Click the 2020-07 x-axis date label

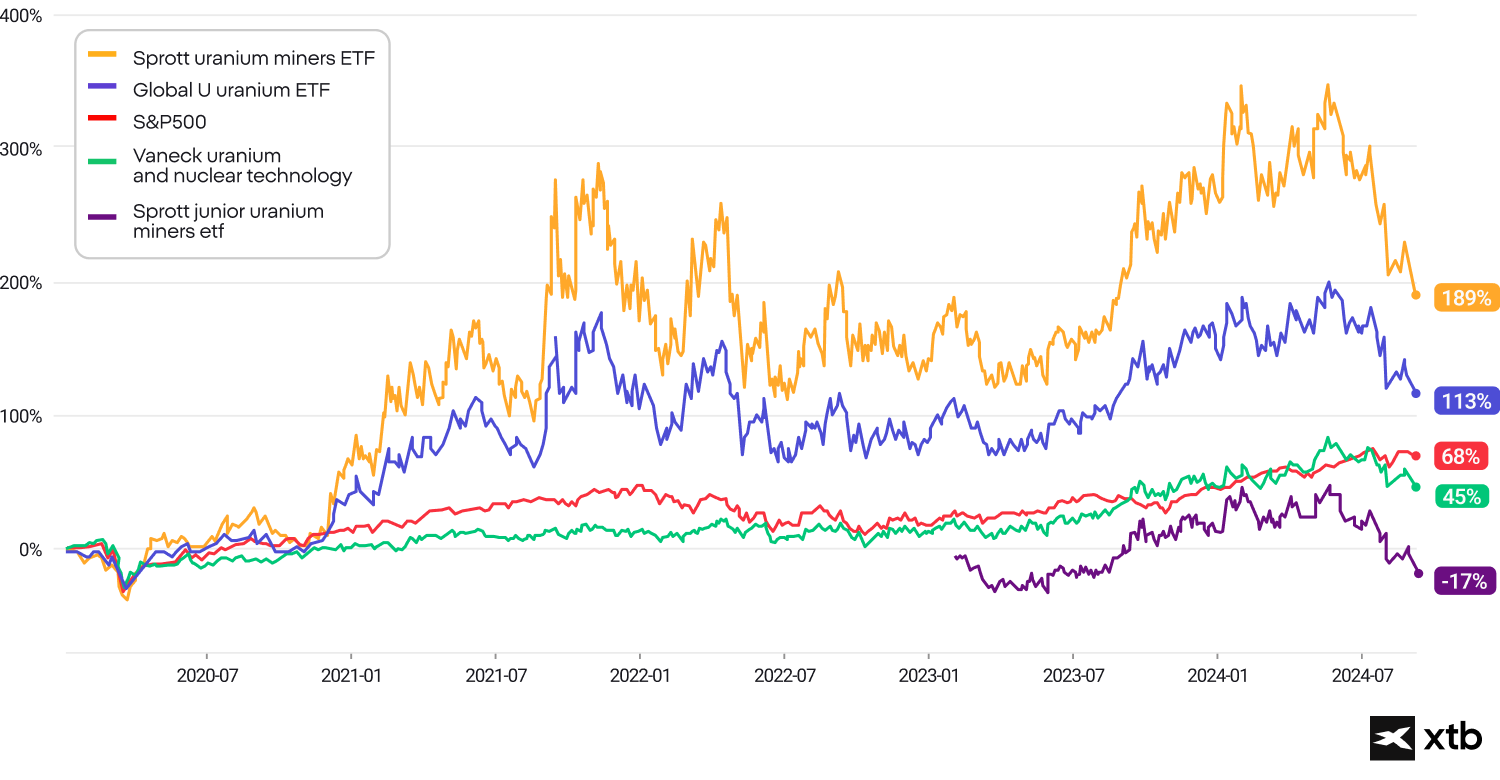click(x=206, y=675)
